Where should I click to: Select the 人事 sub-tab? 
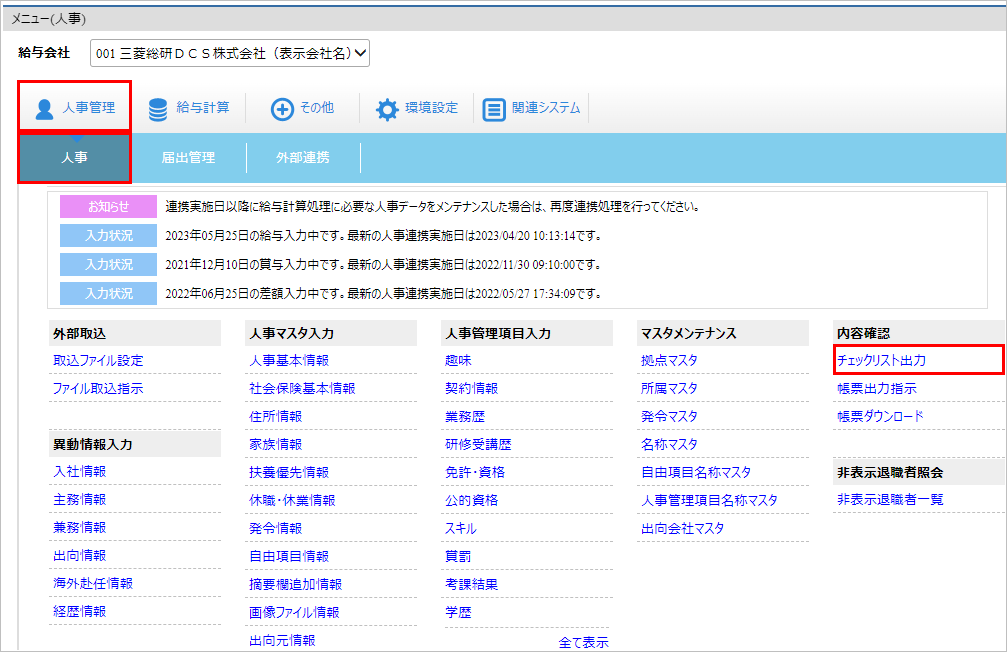pyautogui.click(x=74, y=157)
